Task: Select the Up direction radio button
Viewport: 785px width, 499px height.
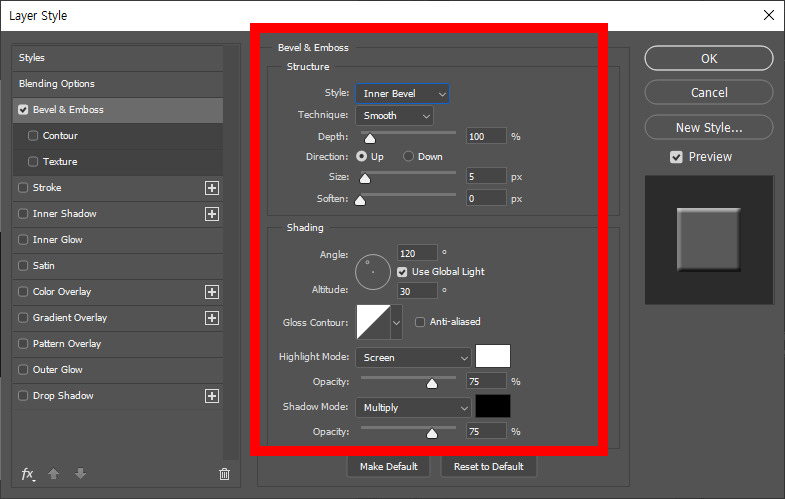Action: point(361,157)
